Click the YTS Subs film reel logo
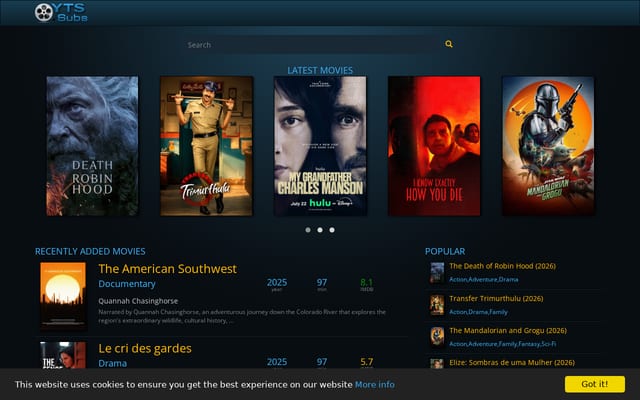The height and width of the screenshot is (400, 640). (61, 12)
